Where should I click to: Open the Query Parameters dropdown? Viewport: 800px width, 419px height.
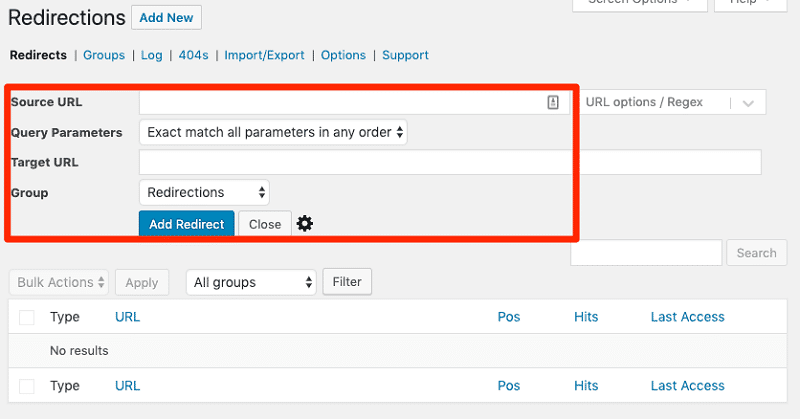273,132
